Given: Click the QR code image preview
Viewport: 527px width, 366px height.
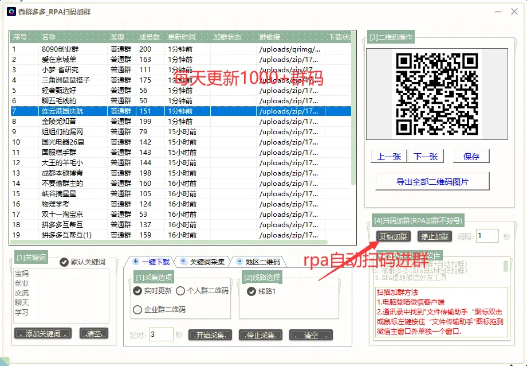Looking at the screenshot, I should [437, 94].
